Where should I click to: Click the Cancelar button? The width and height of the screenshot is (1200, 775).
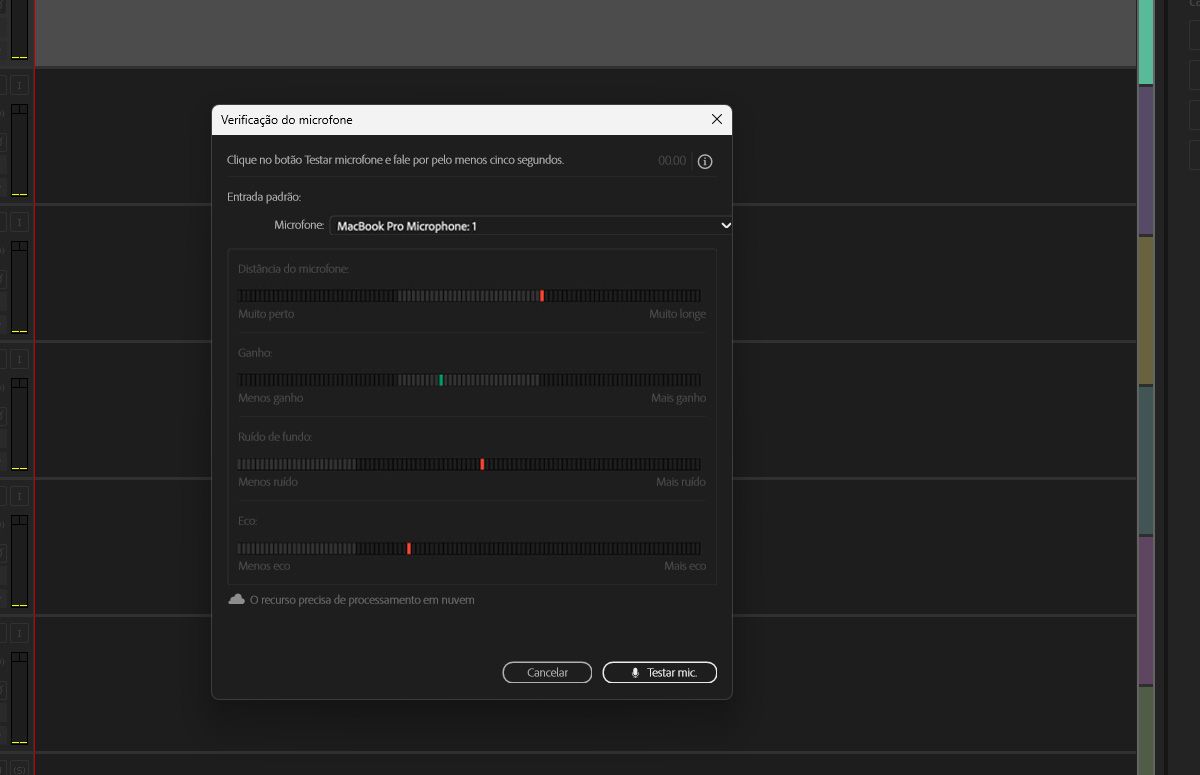click(547, 673)
